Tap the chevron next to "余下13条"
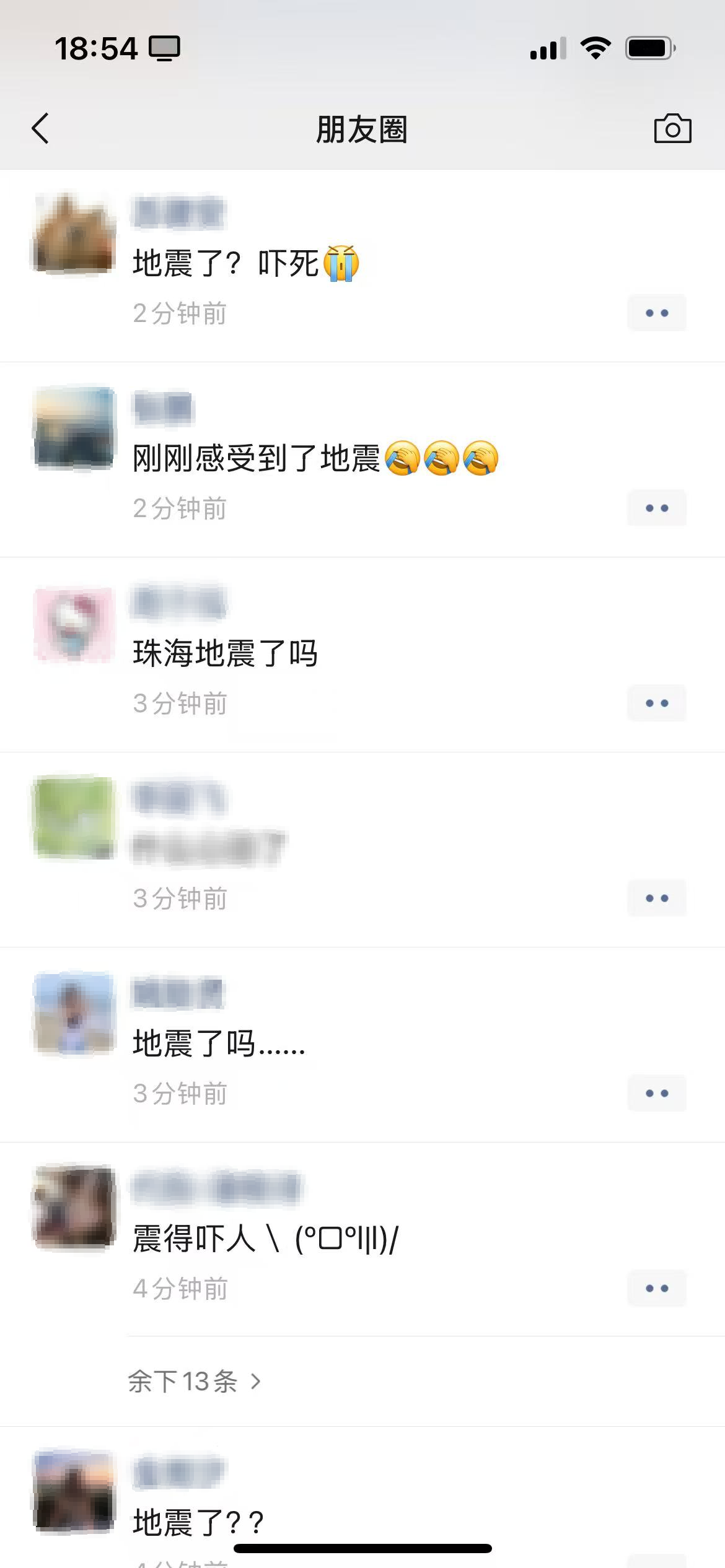Viewport: 725px width, 1568px height. pos(255,1381)
